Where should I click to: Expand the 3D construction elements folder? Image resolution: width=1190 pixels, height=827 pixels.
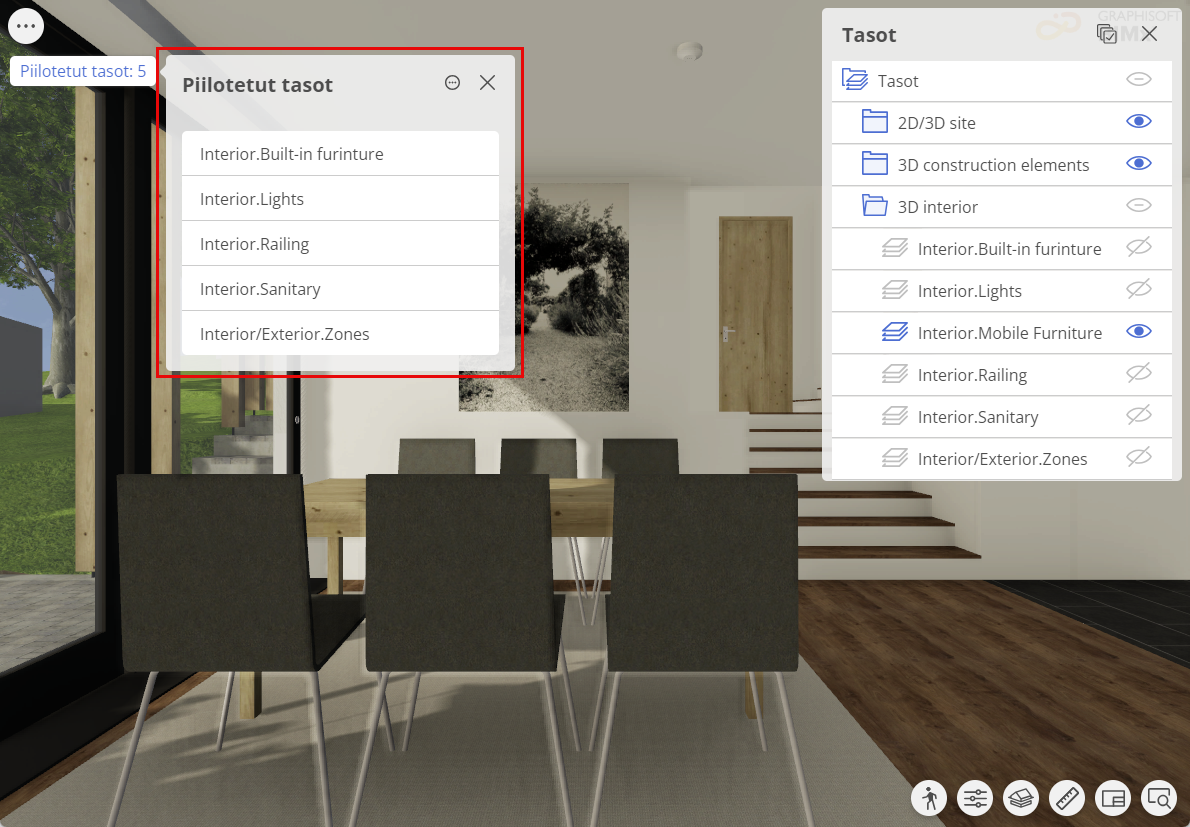tap(874, 164)
